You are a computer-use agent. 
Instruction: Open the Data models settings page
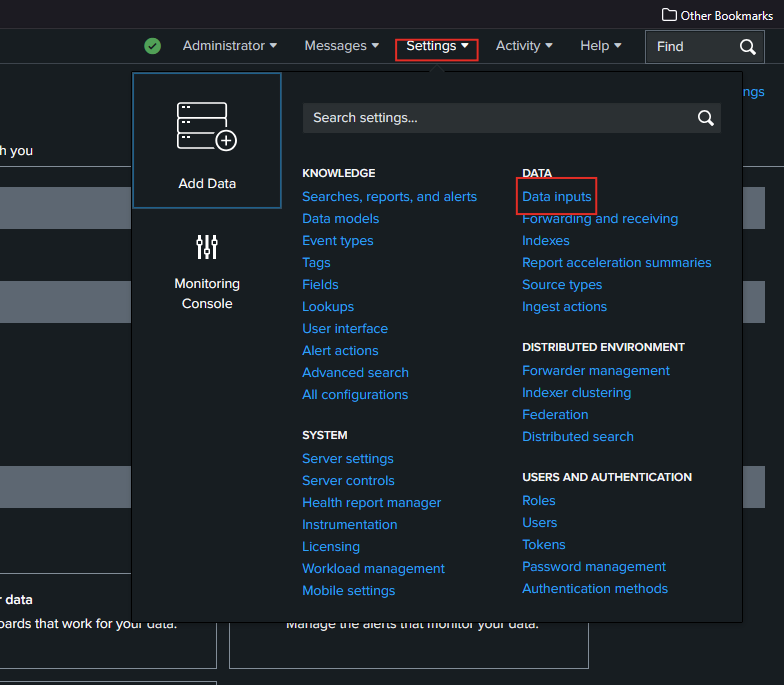coord(340,218)
